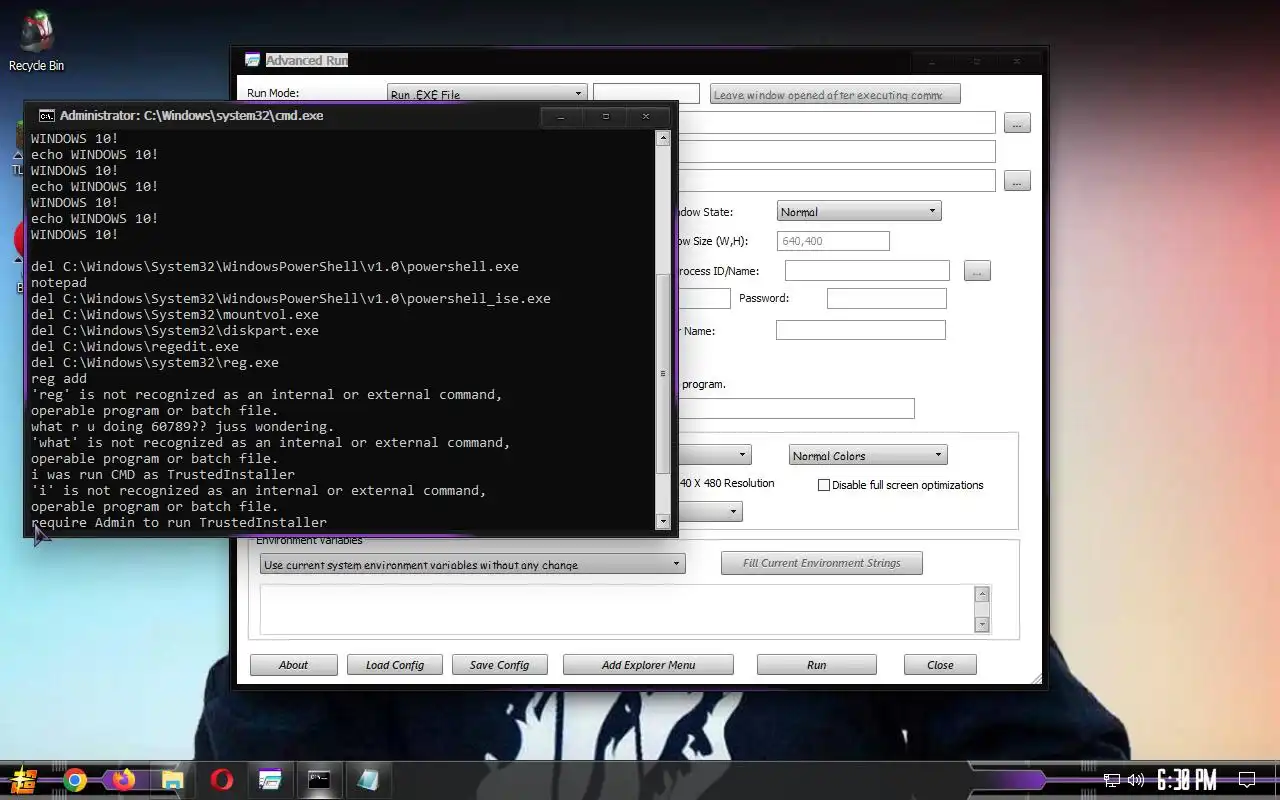Image resolution: width=1280 pixels, height=800 pixels.
Task: Open the notification center icon
Action: pos(1247,780)
